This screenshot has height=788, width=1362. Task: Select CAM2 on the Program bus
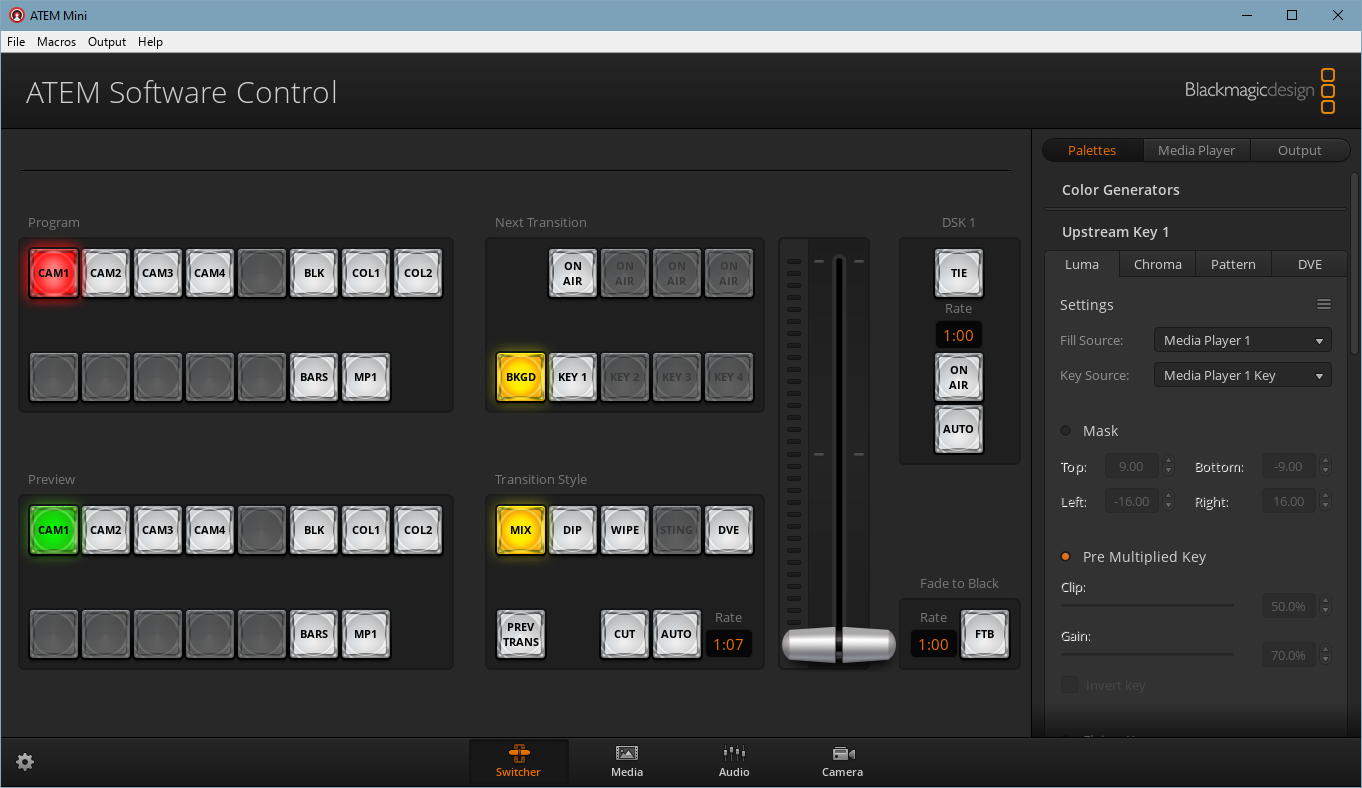[x=106, y=273]
